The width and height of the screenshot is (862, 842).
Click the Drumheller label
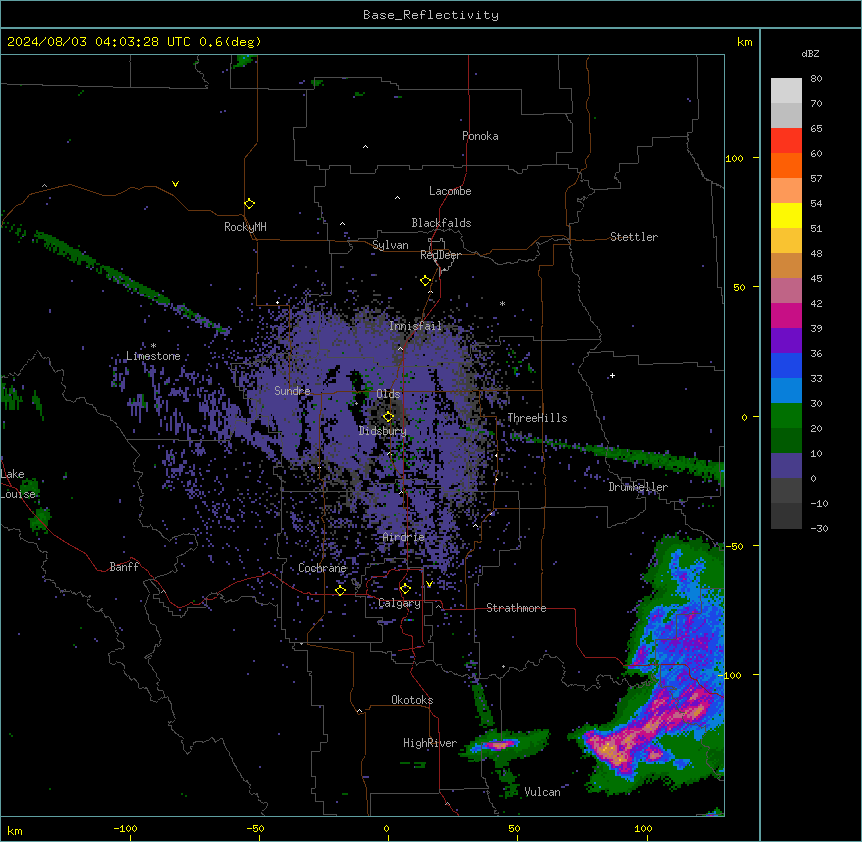[638, 487]
